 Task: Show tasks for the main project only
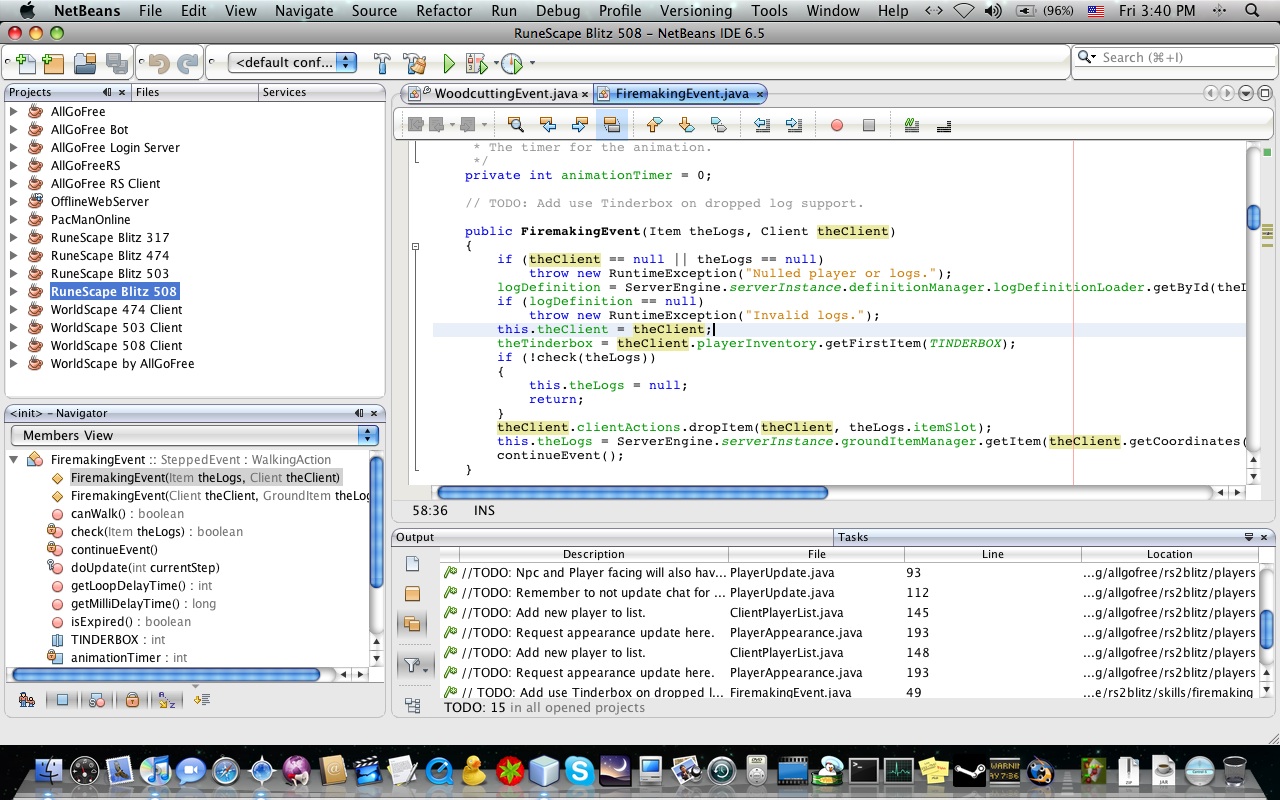click(x=412, y=594)
